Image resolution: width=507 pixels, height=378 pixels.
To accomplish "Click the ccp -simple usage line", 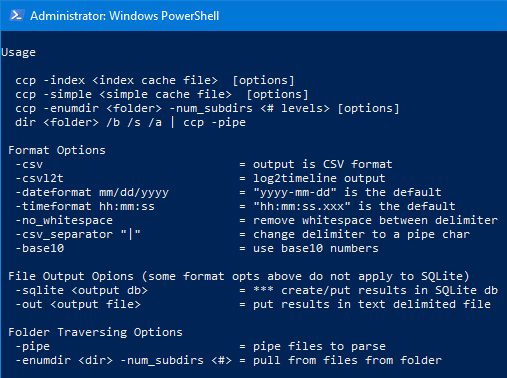I will (x=162, y=95).
